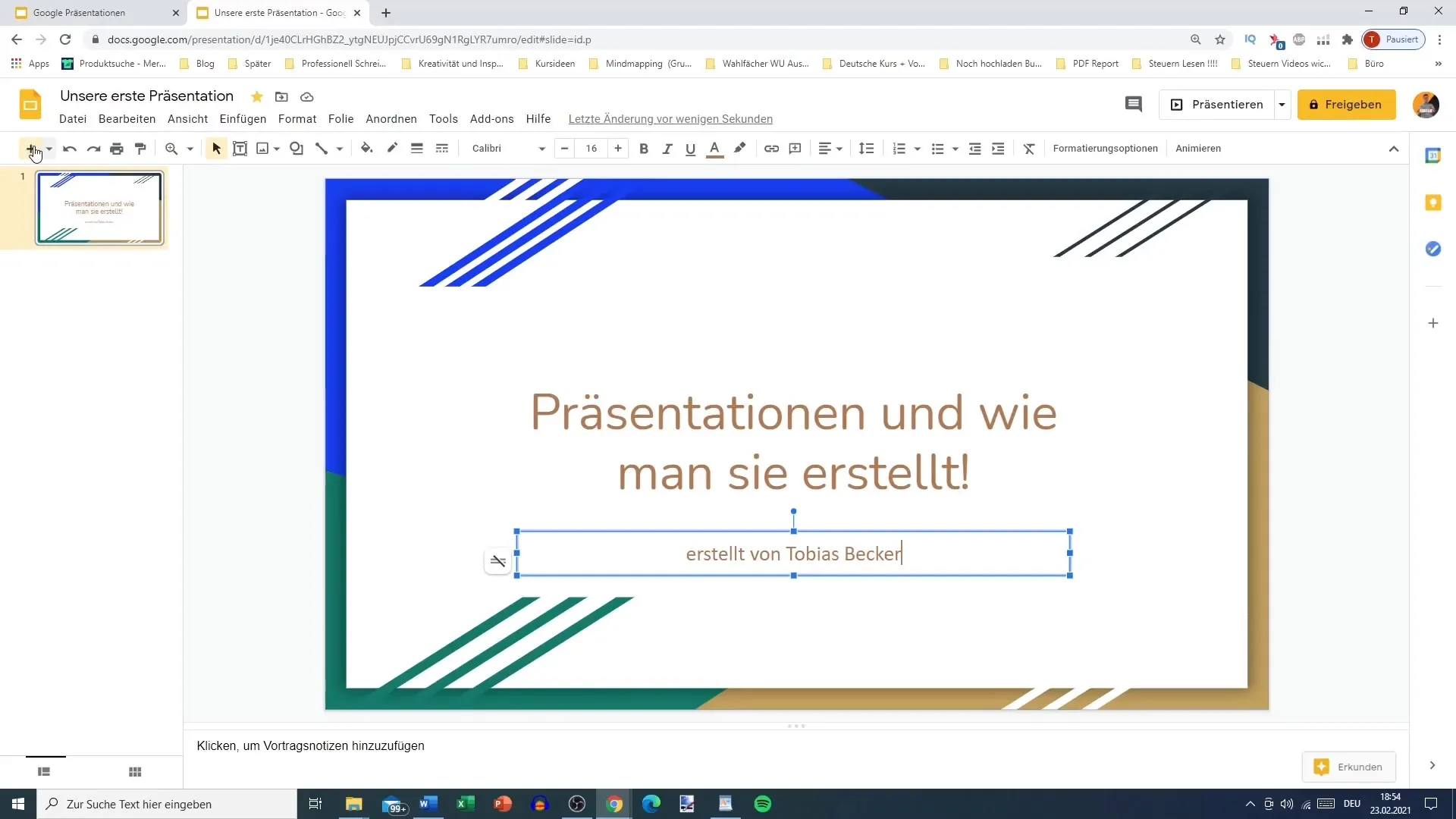The image size is (1456, 819).
Task: Open the Einfügen menu
Action: [x=242, y=118]
